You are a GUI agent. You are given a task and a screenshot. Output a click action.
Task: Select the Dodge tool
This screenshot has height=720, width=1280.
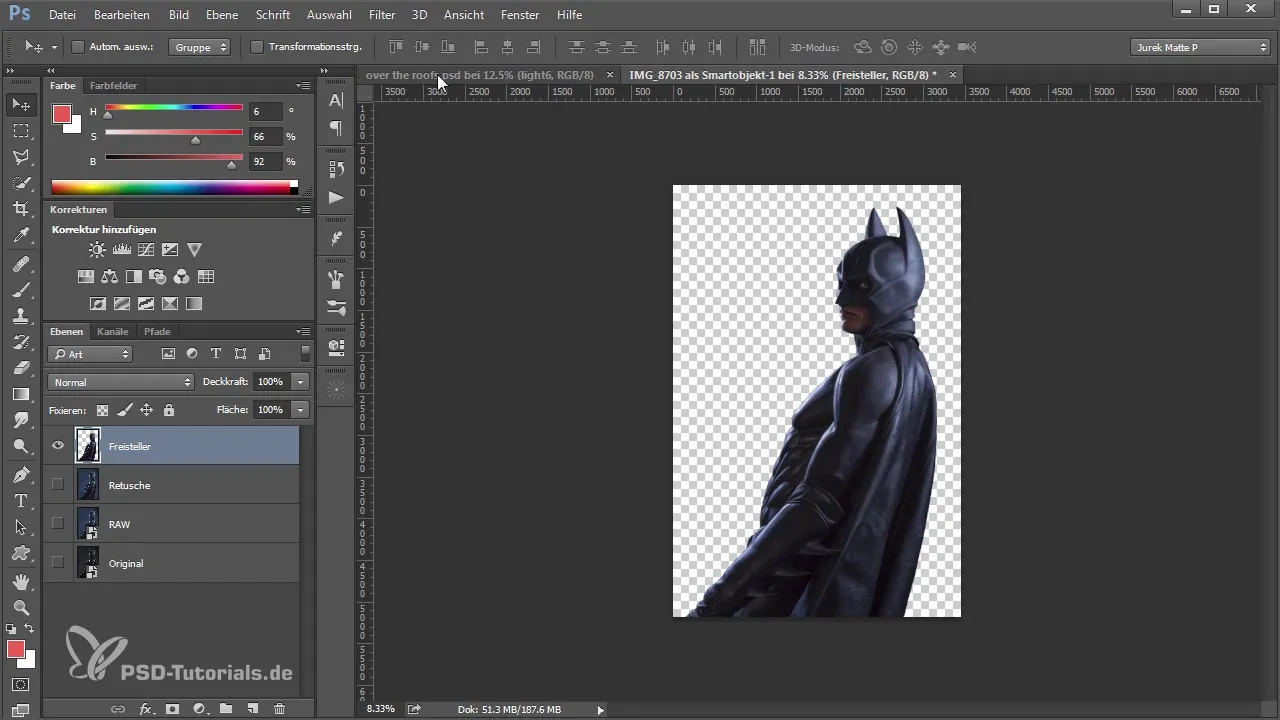point(21,446)
